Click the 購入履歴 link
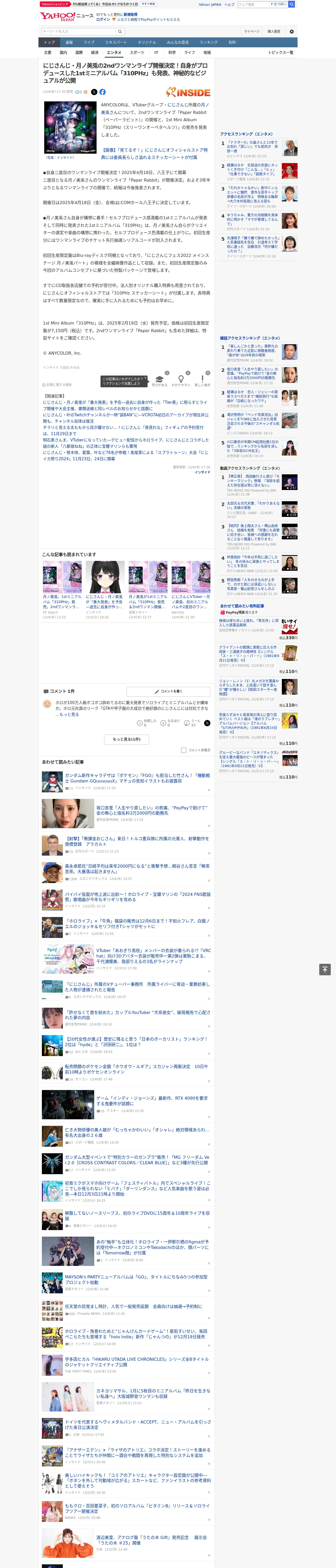 pyautogui.click(x=274, y=32)
